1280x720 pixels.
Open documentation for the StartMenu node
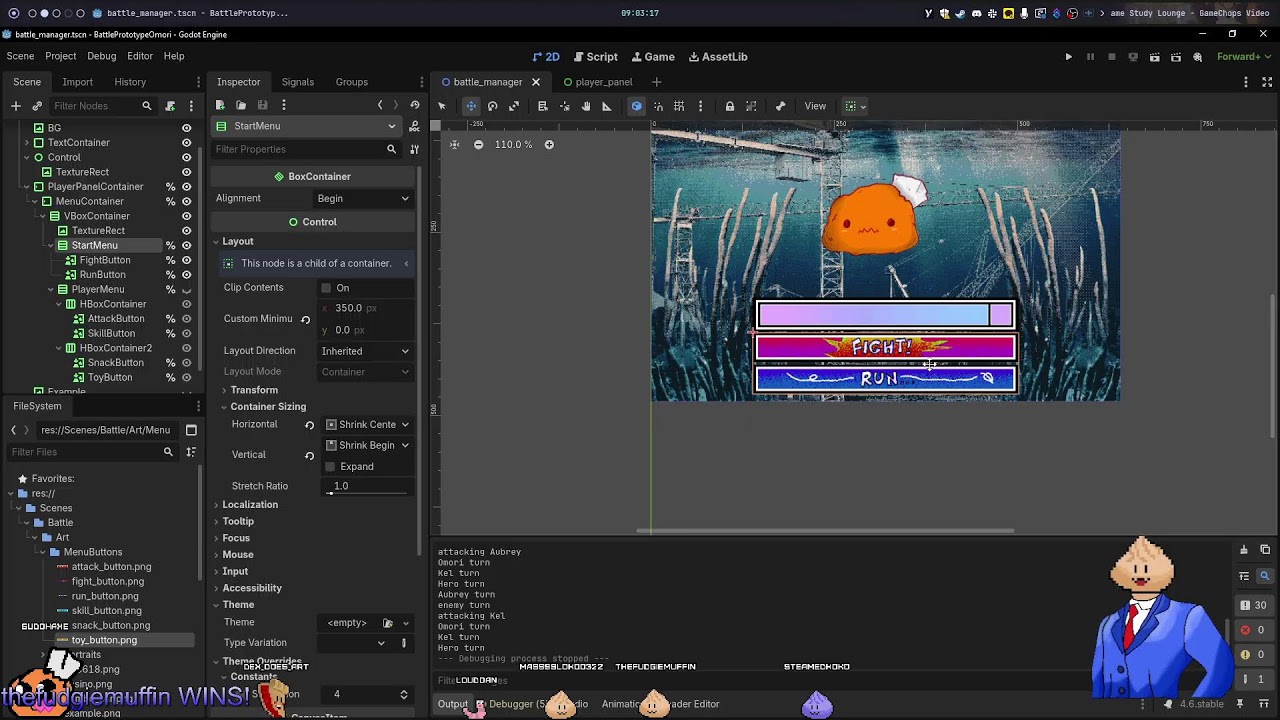click(414, 126)
